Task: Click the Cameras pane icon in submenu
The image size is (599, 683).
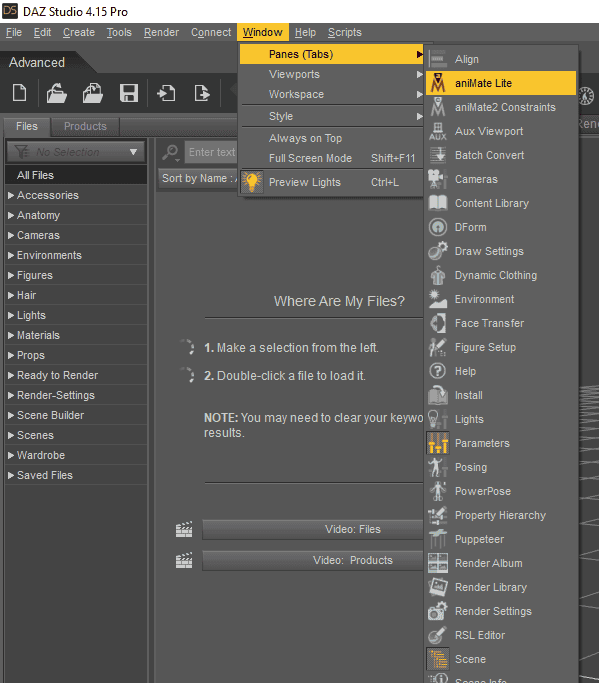Action: tap(438, 179)
